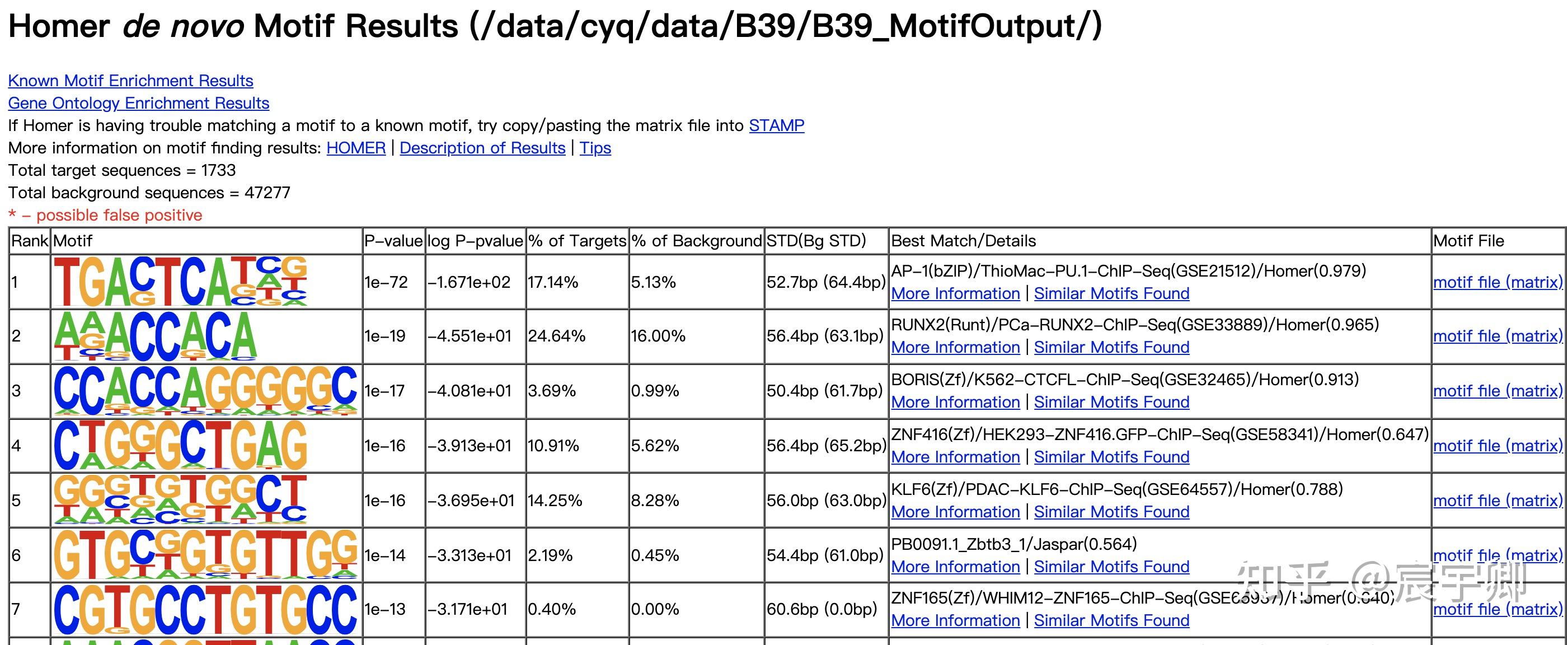Open Known Motif Enrichment Results link
The height and width of the screenshot is (645, 1568).
pos(130,81)
